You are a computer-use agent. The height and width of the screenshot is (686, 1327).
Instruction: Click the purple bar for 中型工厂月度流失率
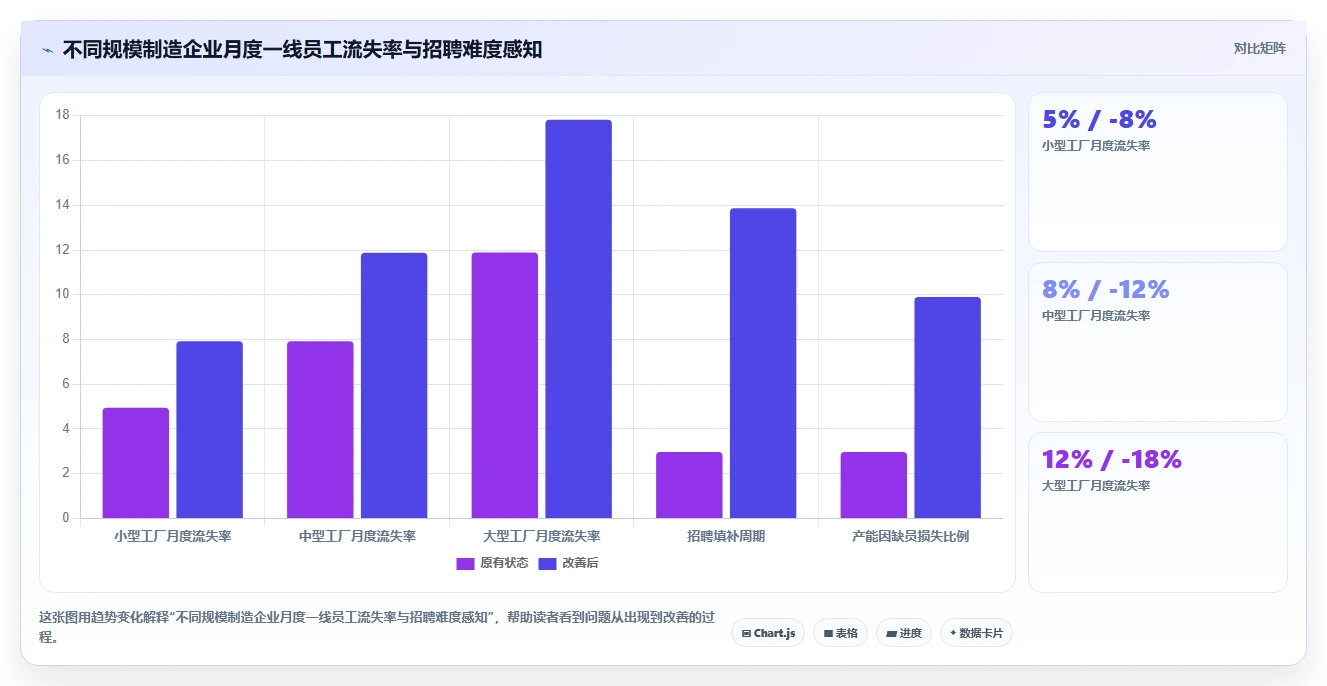point(320,430)
